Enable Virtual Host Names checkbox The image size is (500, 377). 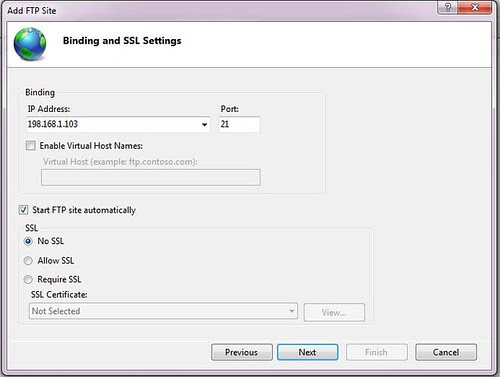[x=31, y=146]
